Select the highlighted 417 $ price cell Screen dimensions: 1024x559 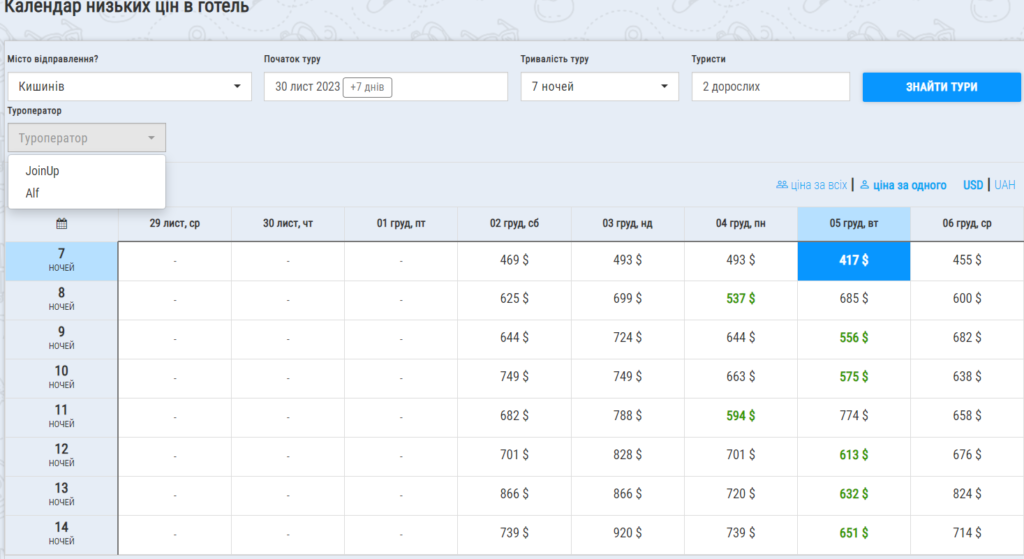pyautogui.click(x=853, y=261)
